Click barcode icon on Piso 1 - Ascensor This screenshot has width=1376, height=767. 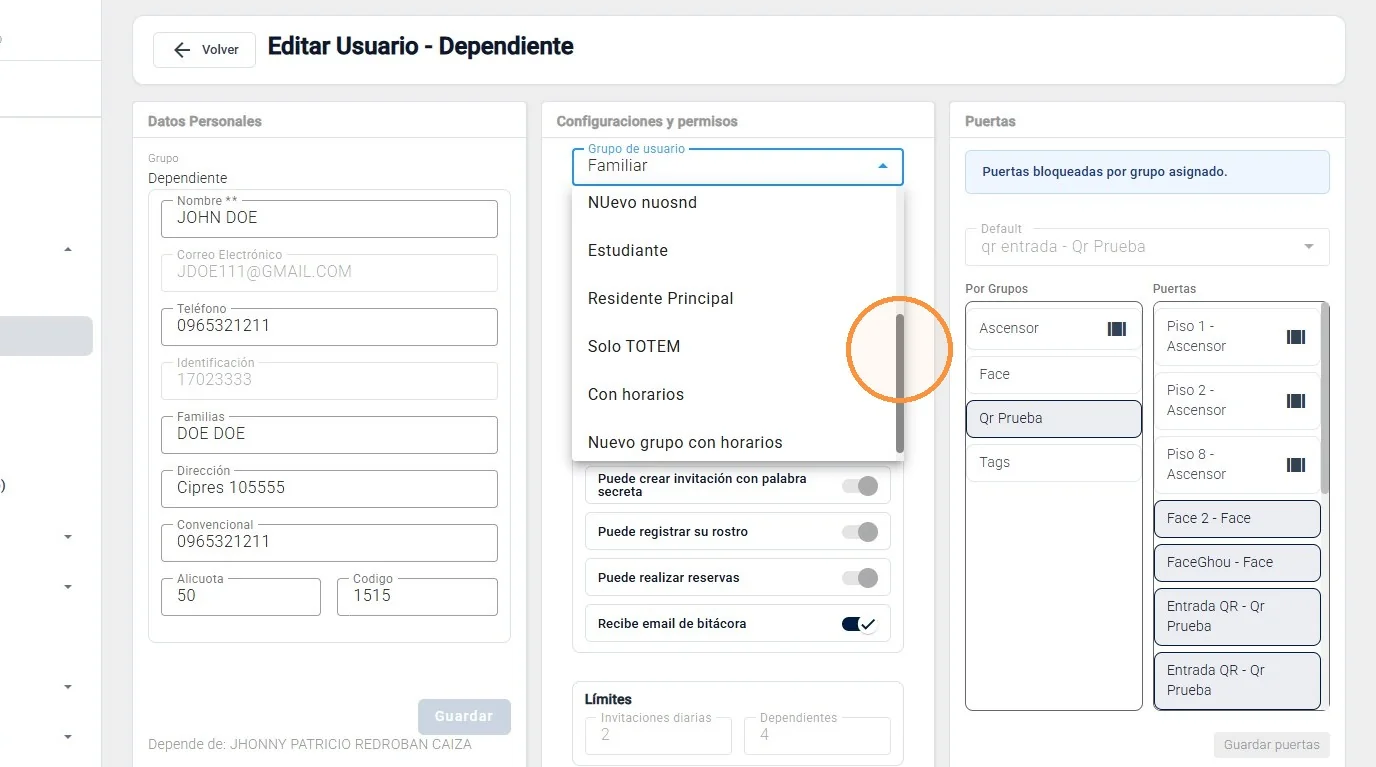click(1296, 337)
